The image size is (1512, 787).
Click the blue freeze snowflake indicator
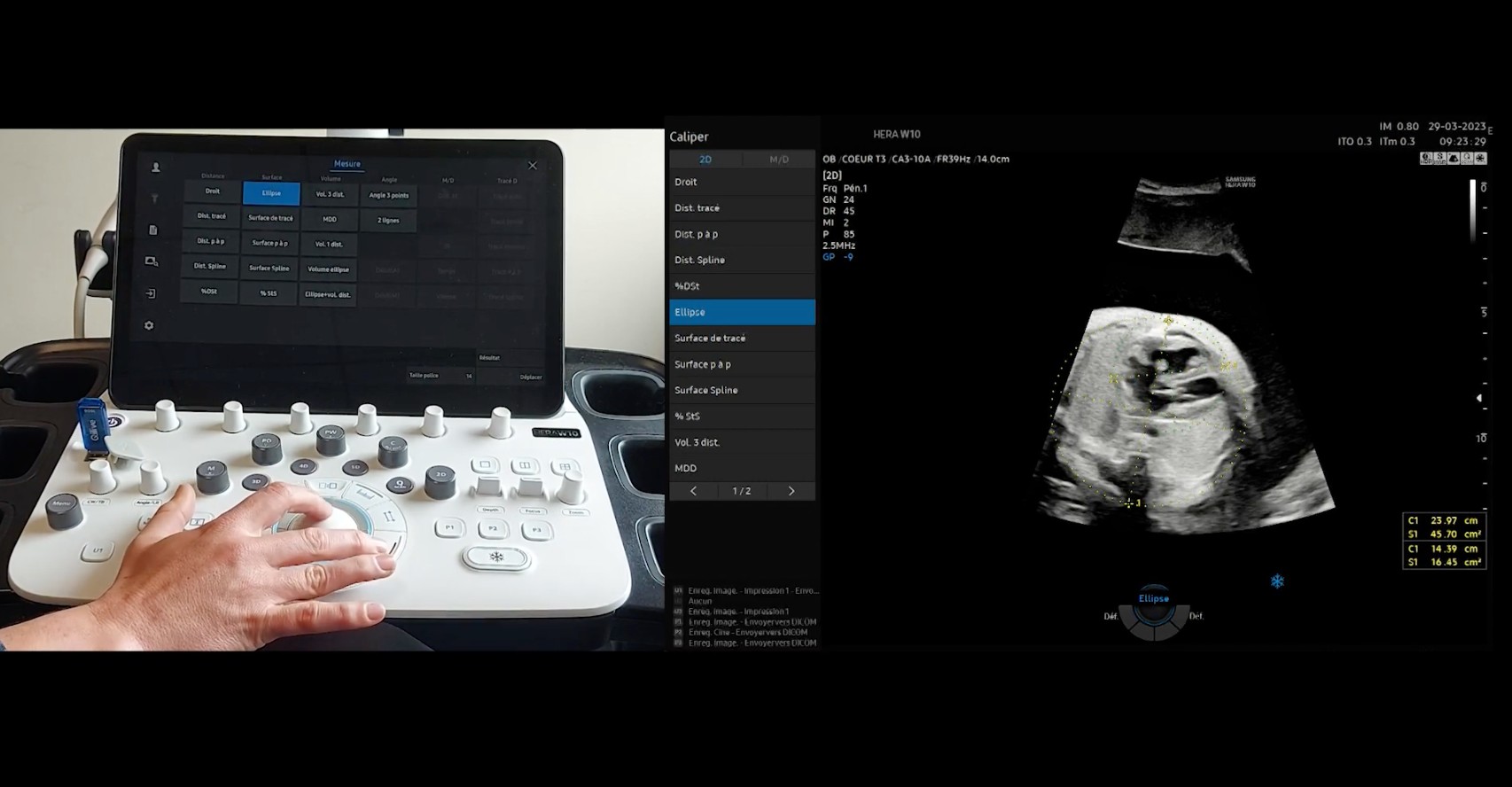click(x=1277, y=581)
